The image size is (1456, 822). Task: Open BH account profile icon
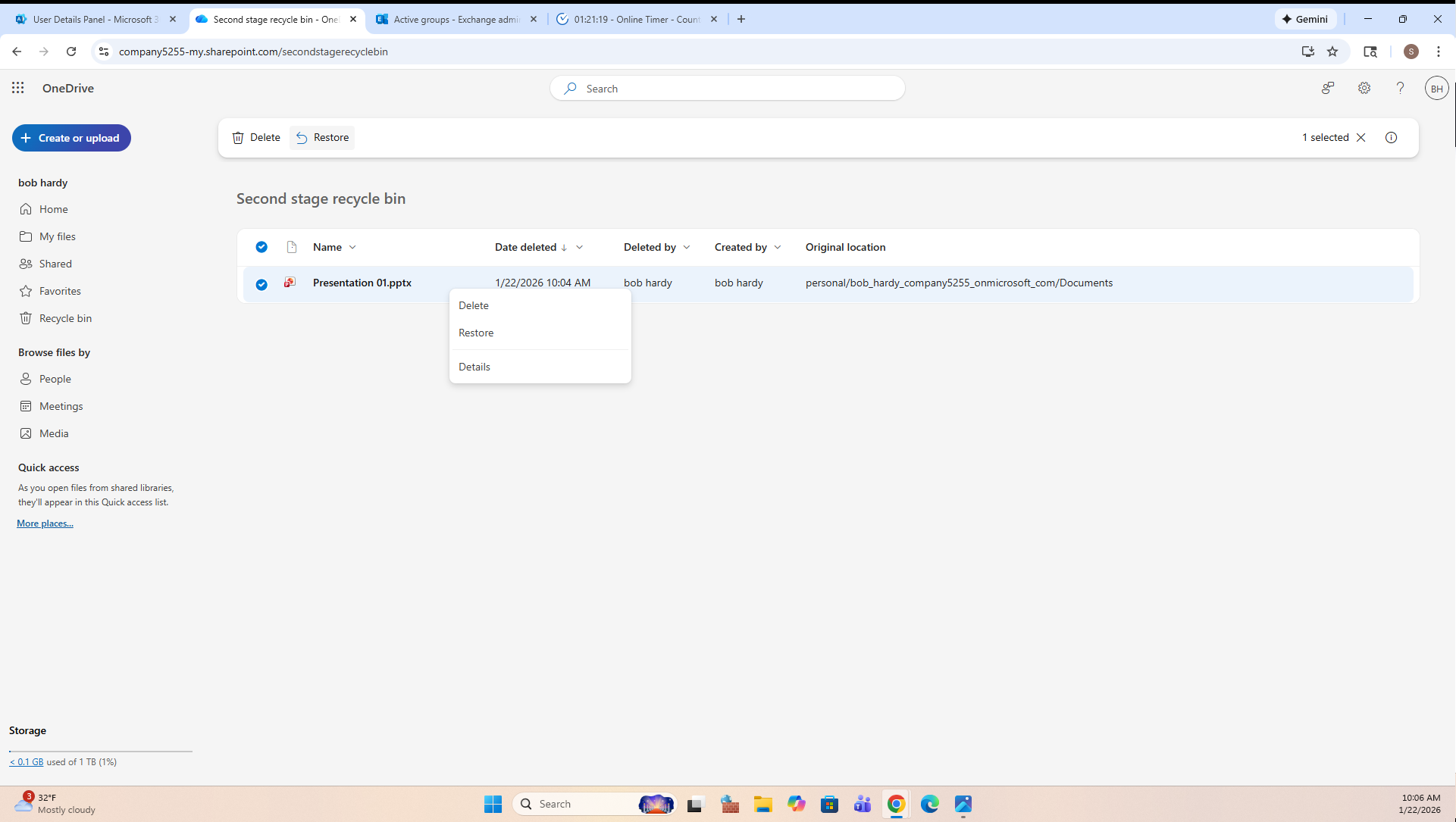pyautogui.click(x=1436, y=89)
